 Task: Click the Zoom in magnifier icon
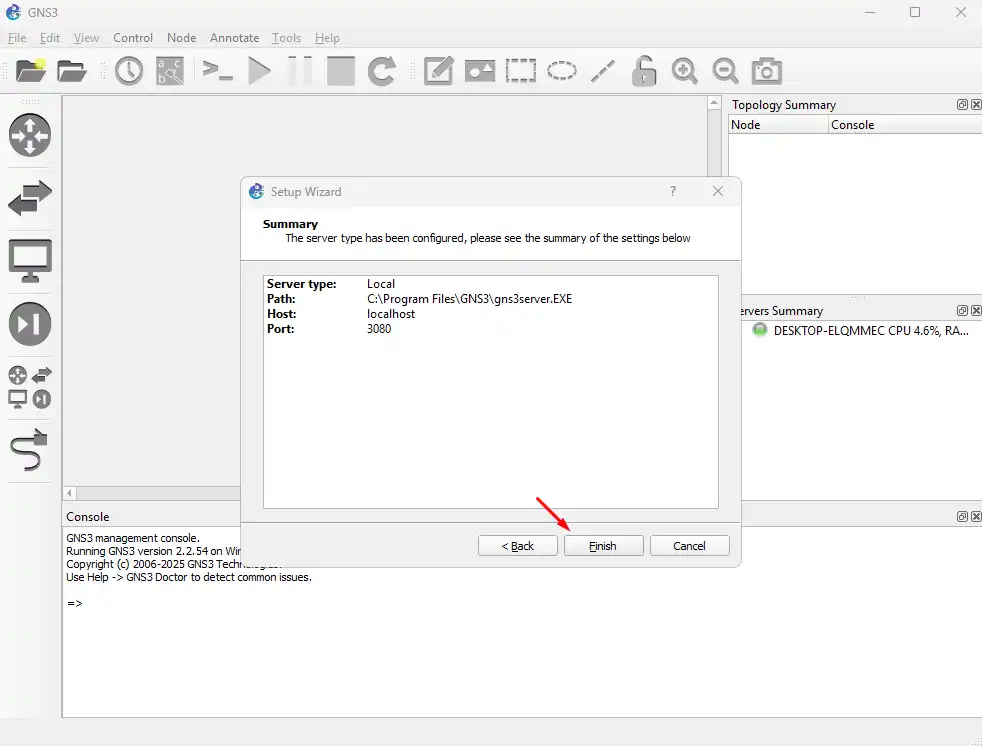pos(685,71)
